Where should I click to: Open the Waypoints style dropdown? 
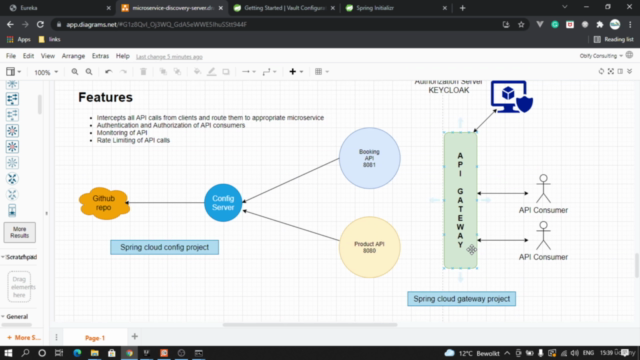point(269,72)
